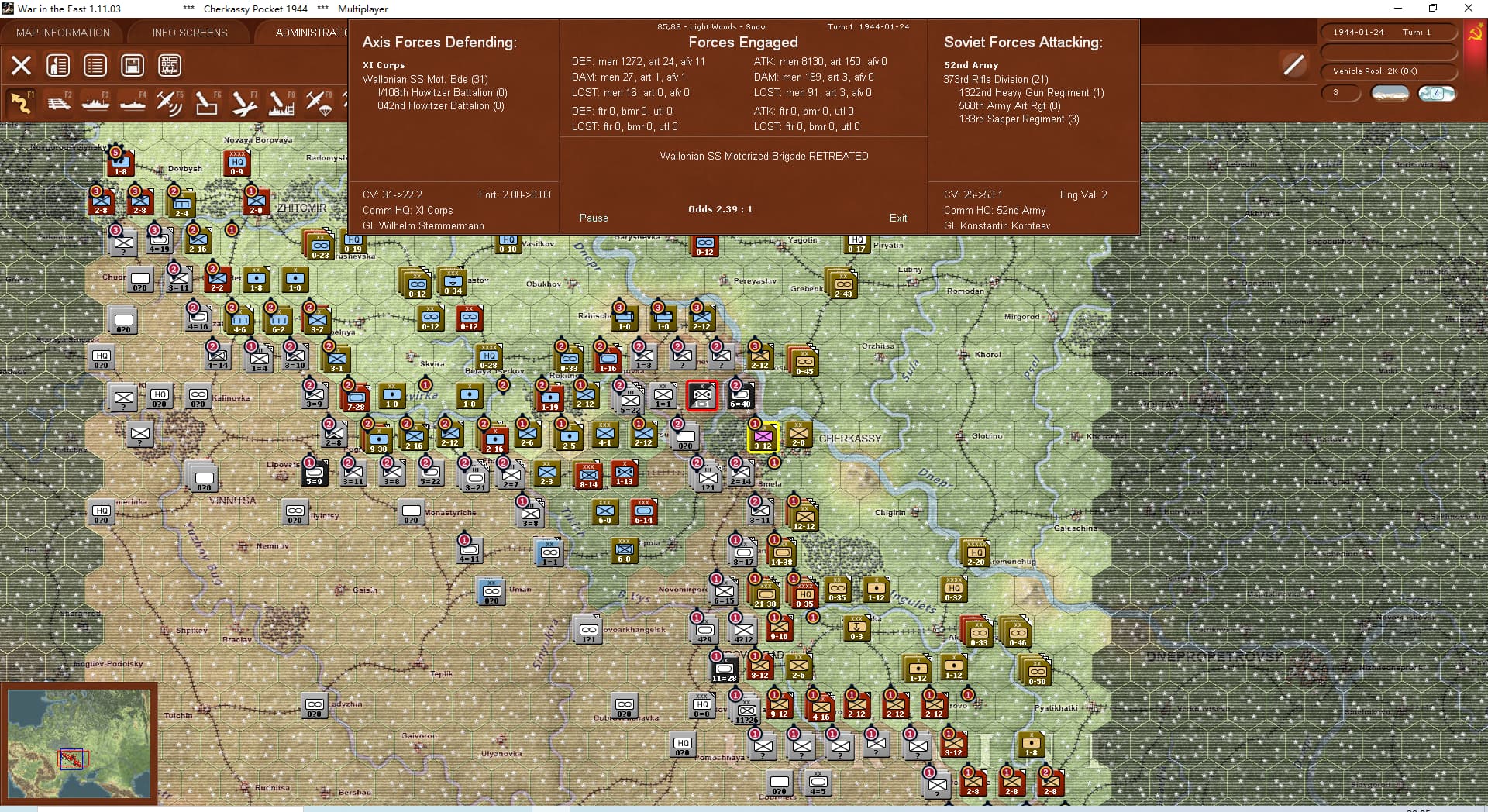Select the 14-38 Soviet unit stack
This screenshot has width=1488, height=812.
tap(780, 552)
